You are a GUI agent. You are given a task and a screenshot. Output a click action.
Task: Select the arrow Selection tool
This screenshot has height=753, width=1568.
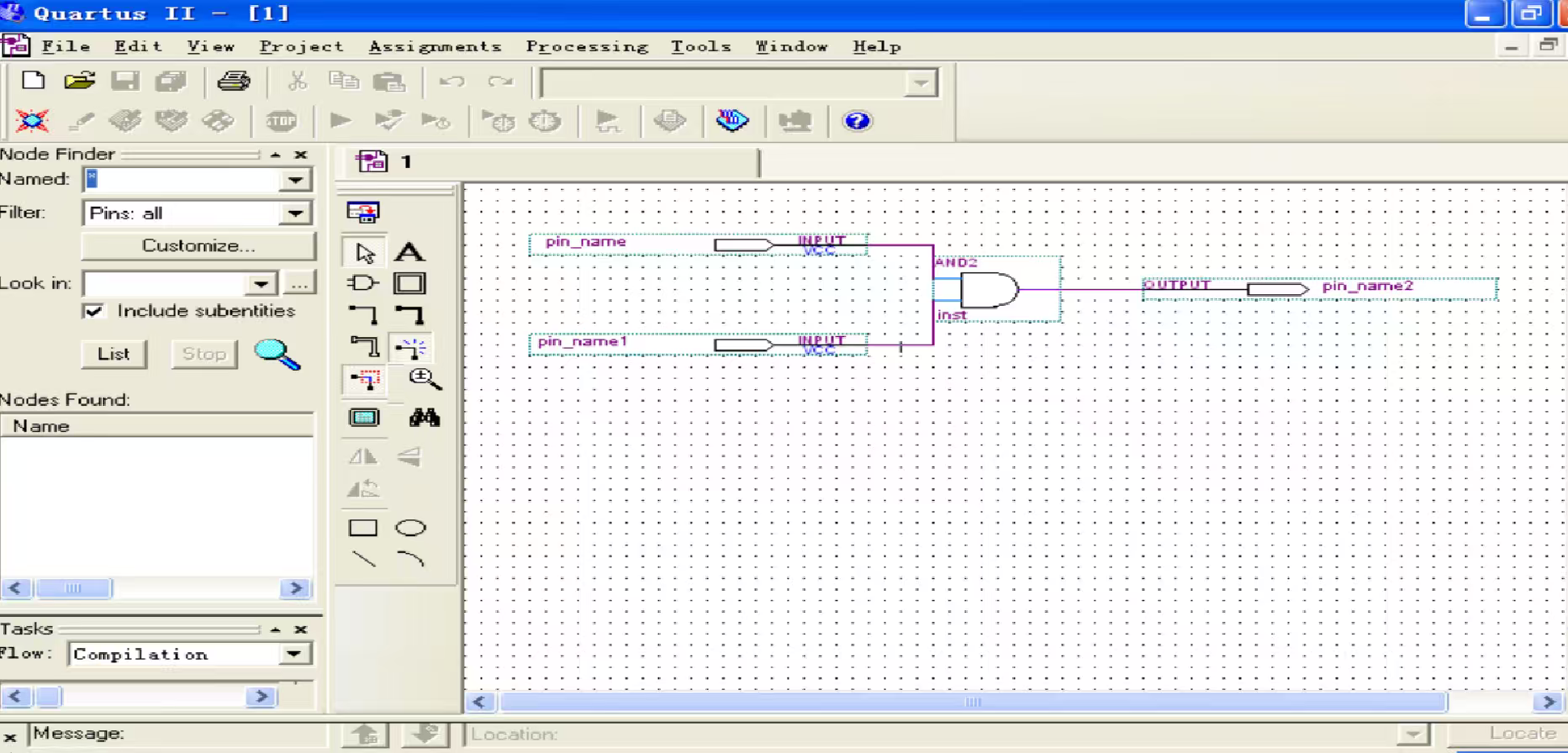364,252
